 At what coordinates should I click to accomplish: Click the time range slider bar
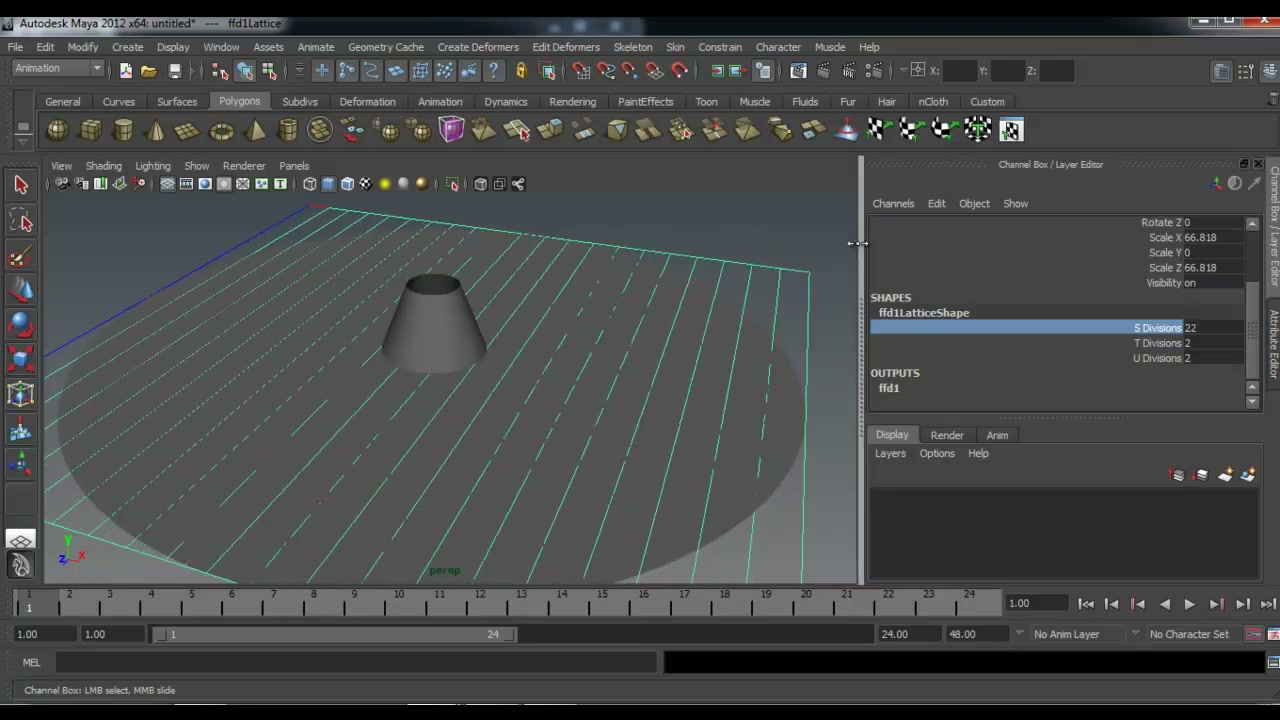pyautogui.click(x=337, y=634)
